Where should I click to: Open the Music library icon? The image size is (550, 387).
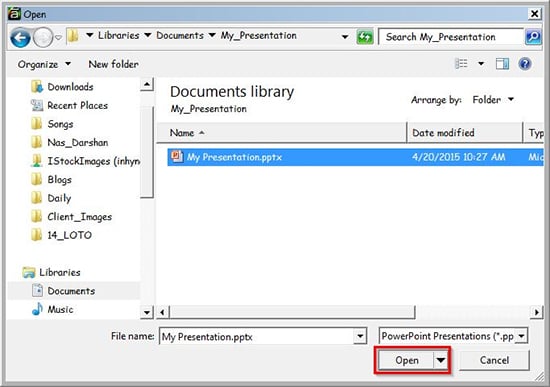coord(37,309)
